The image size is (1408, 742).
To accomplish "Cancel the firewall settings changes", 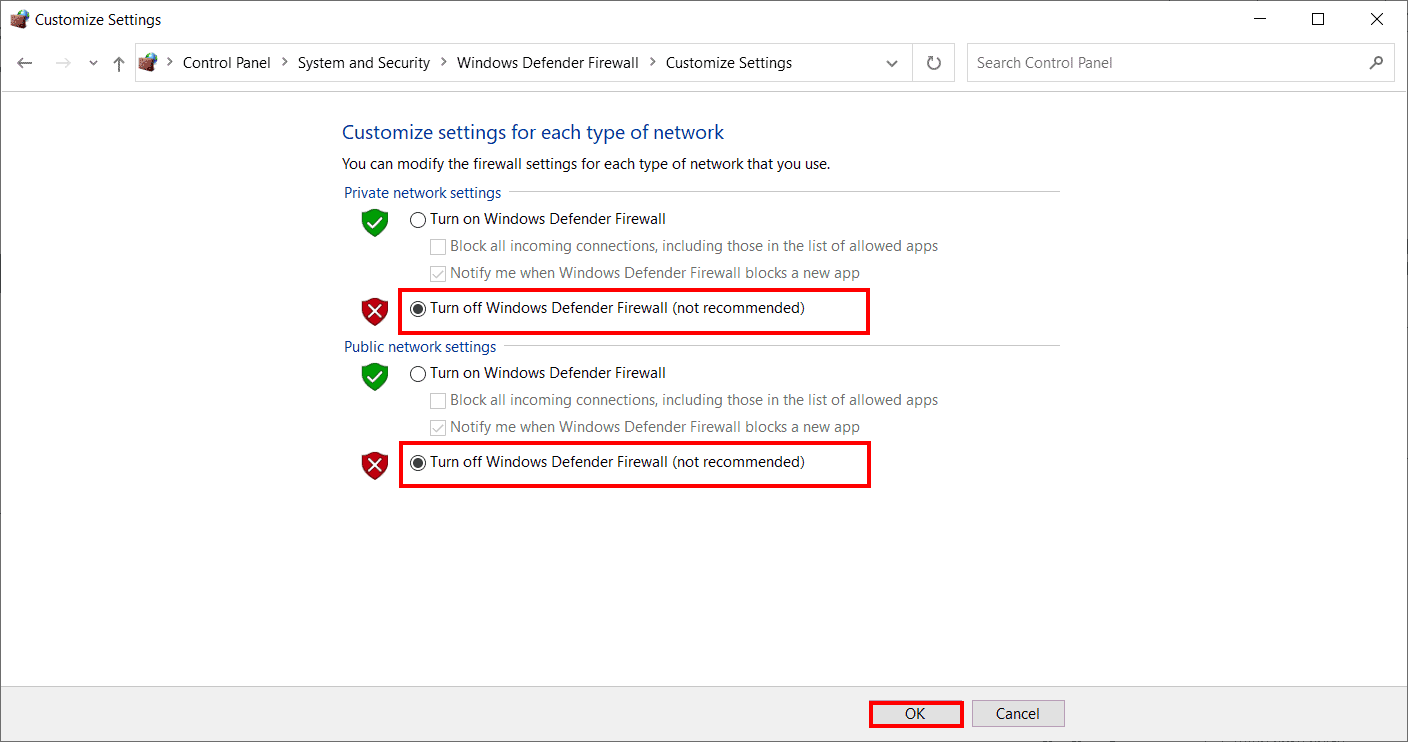I will (x=1018, y=714).
